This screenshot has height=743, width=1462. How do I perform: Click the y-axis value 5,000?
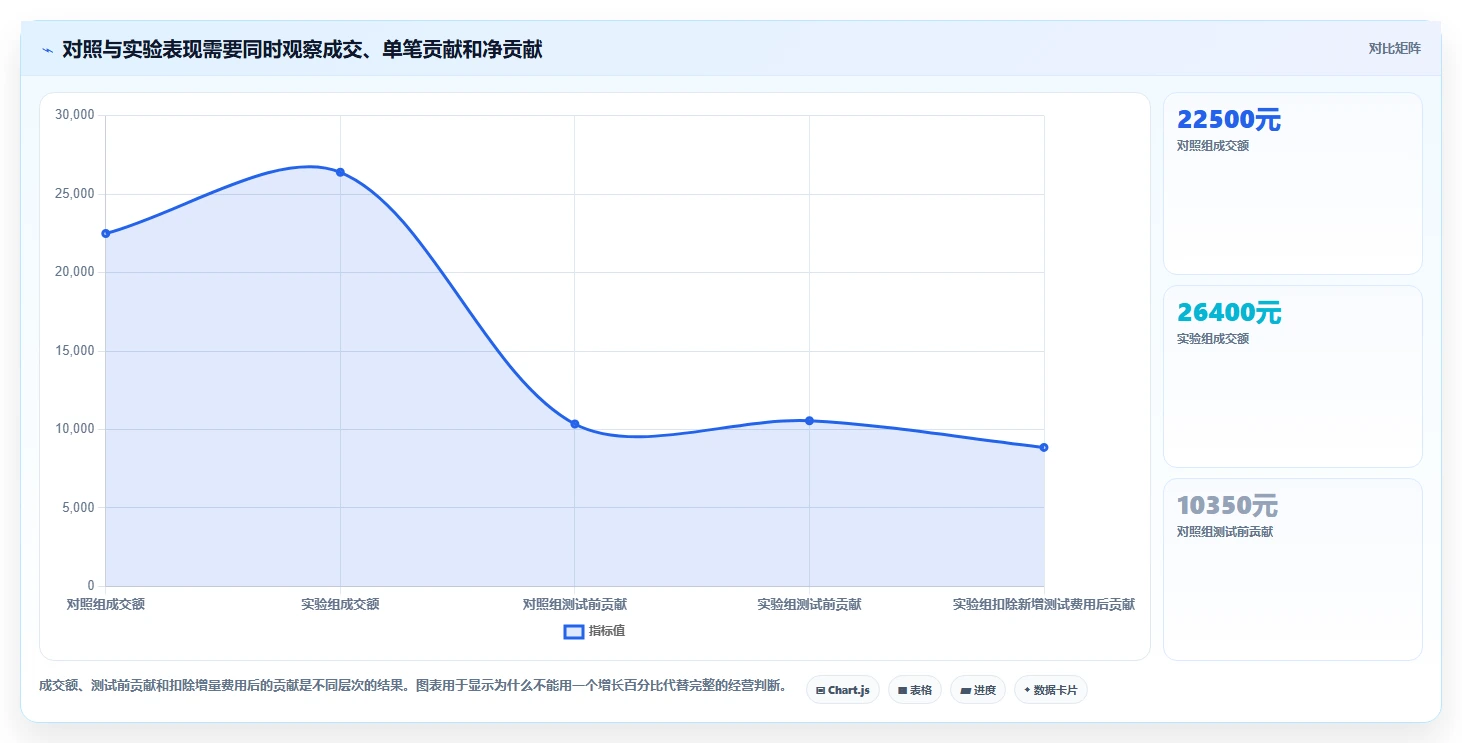tap(78, 508)
